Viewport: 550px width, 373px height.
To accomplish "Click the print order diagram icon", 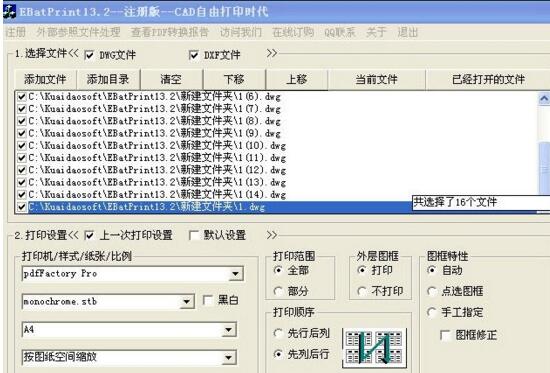I will [374, 347].
